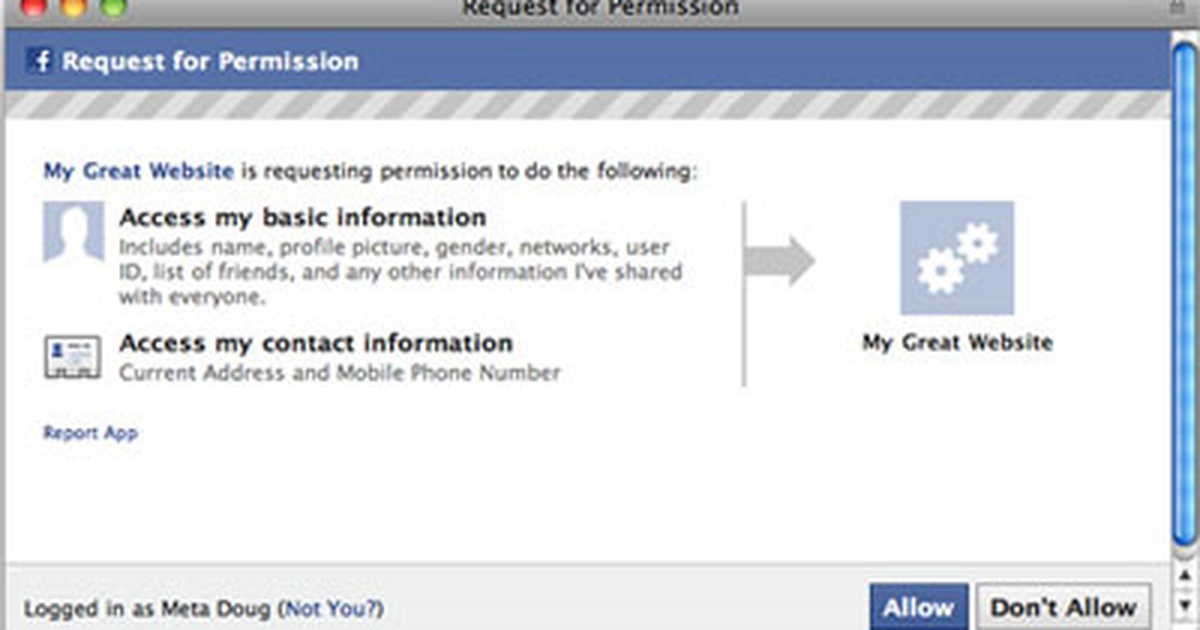Open the My Great Website link

coord(138,171)
